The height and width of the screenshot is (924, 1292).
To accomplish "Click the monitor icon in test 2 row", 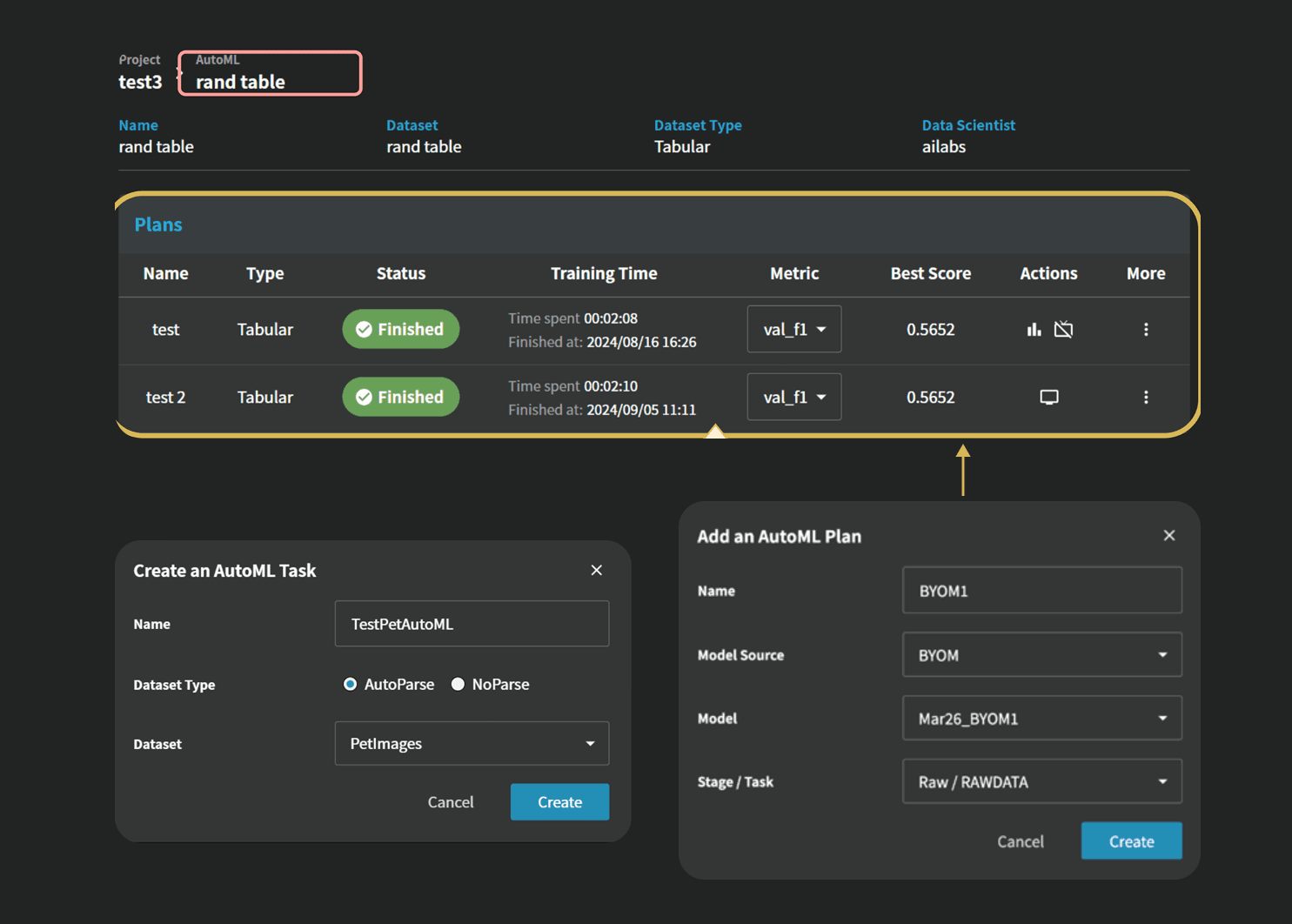I will [1048, 398].
